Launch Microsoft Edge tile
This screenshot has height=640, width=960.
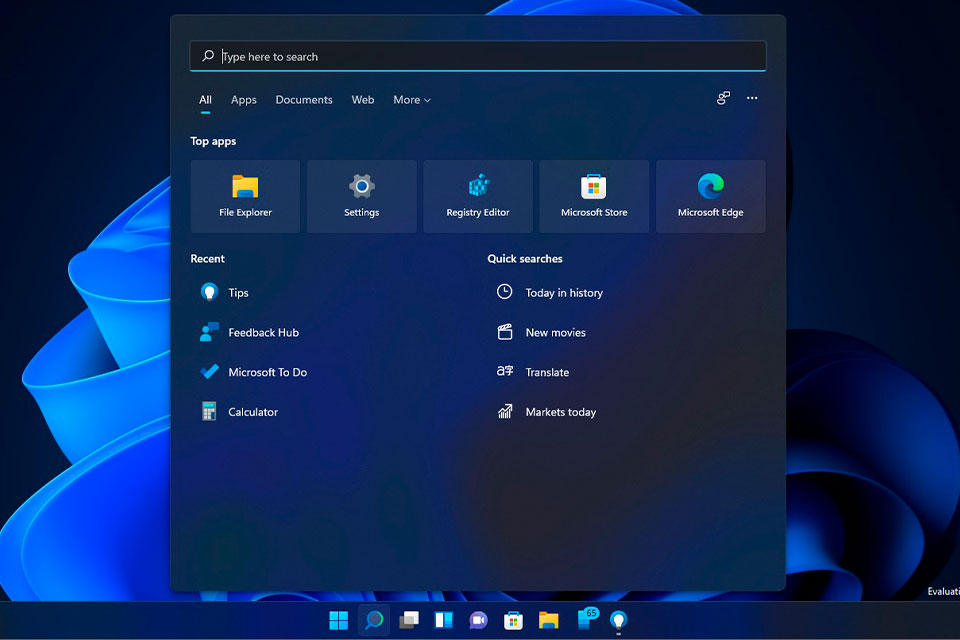[x=710, y=196]
